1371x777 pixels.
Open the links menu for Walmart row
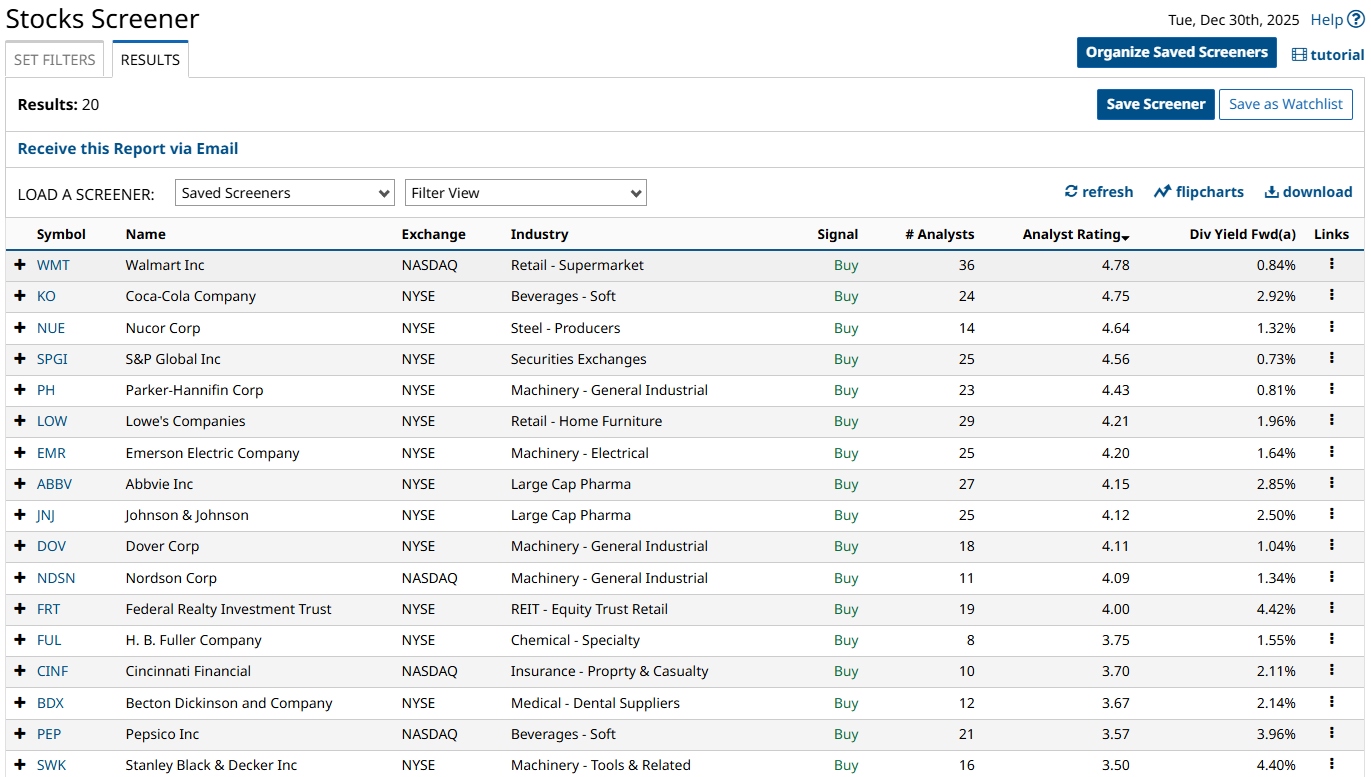tap(1331, 265)
